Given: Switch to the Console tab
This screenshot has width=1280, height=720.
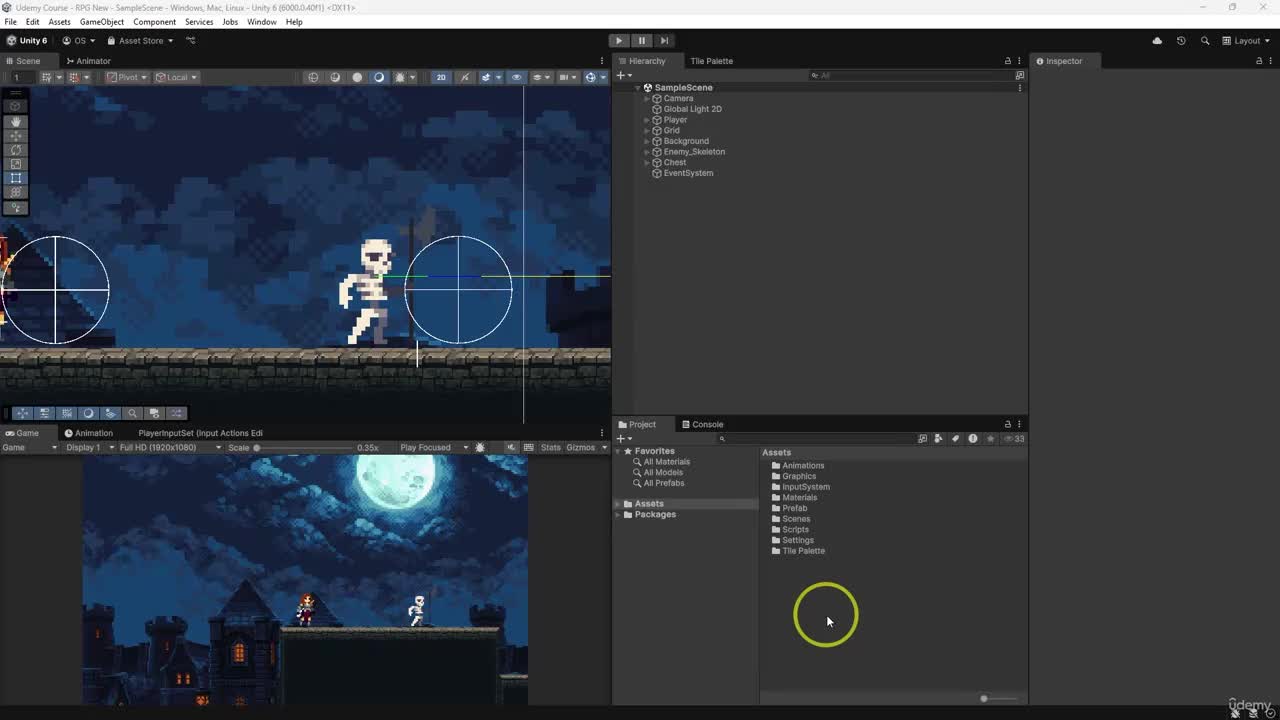Looking at the screenshot, I should pos(702,425).
